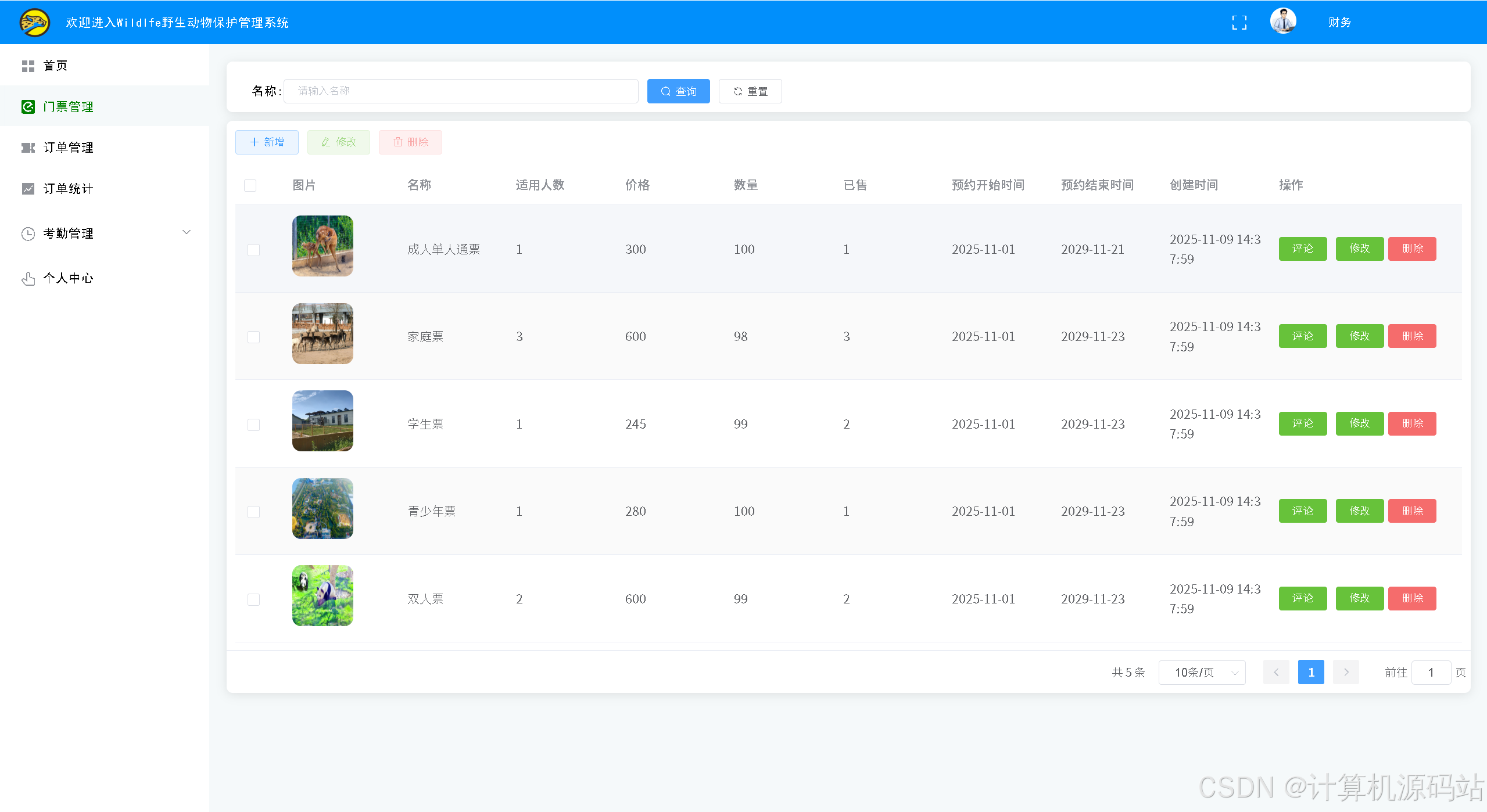Click the 预约结束时间 column header
The width and height of the screenshot is (1487, 812).
[x=1097, y=185]
